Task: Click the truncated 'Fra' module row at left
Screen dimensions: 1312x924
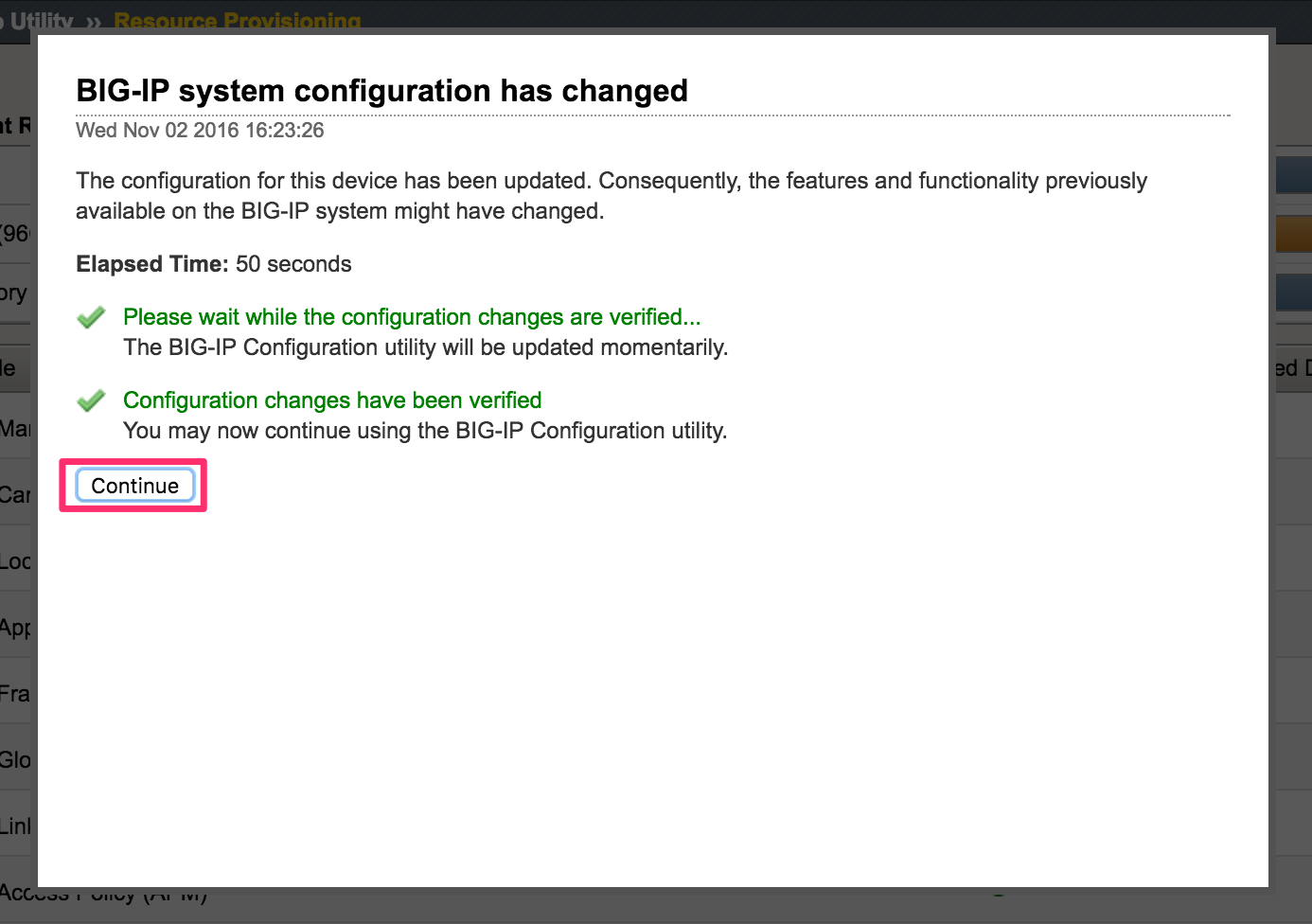Action: point(16,694)
